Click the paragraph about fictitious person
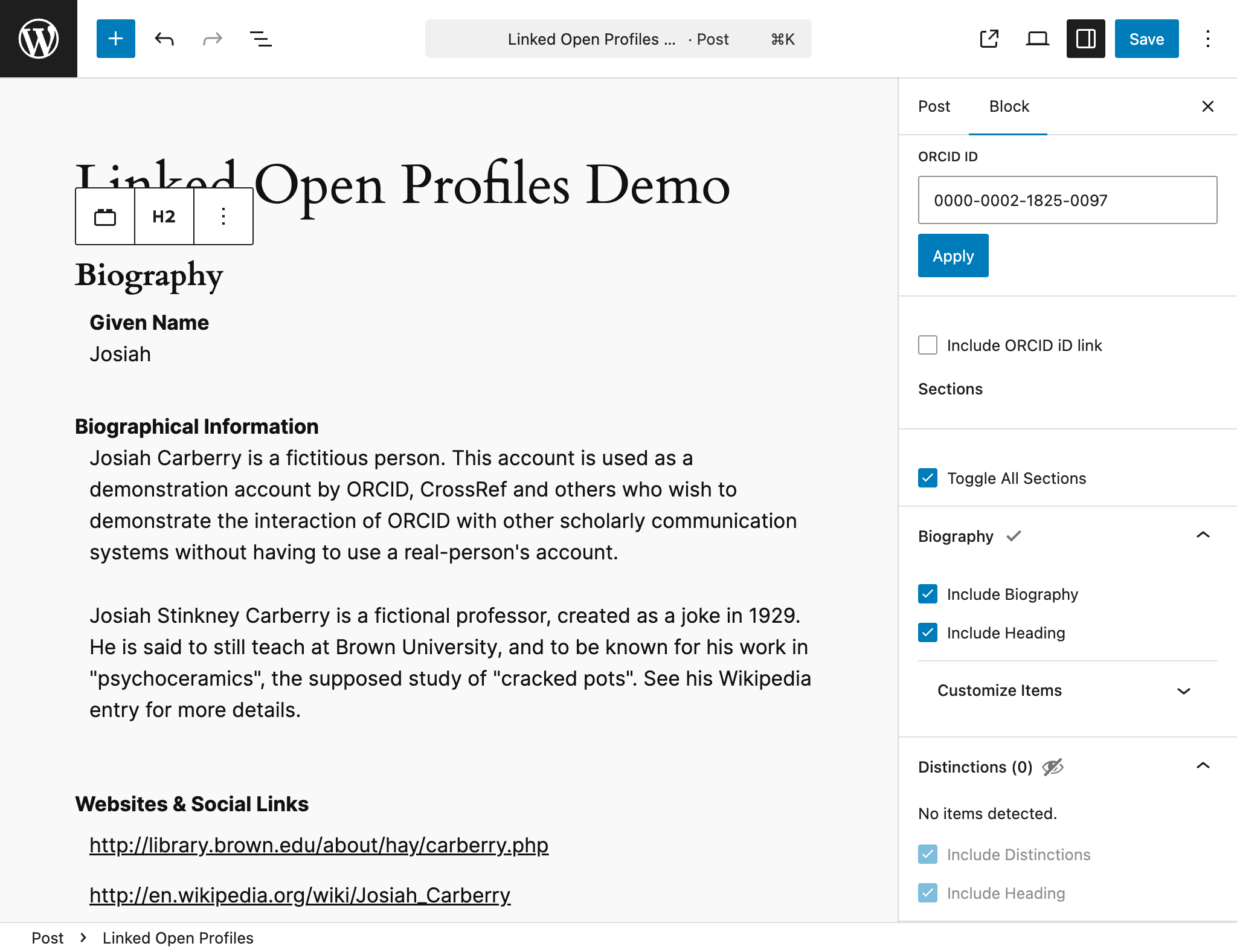1237x952 pixels. pyautogui.click(x=443, y=505)
